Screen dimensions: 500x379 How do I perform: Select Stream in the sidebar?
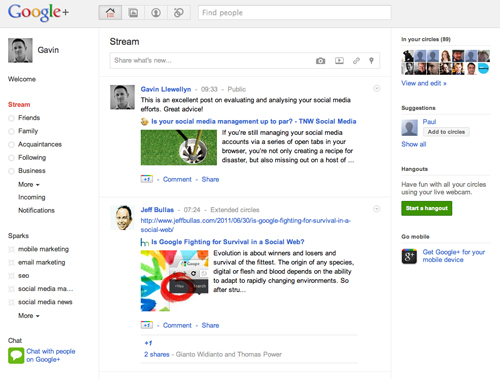(19, 104)
